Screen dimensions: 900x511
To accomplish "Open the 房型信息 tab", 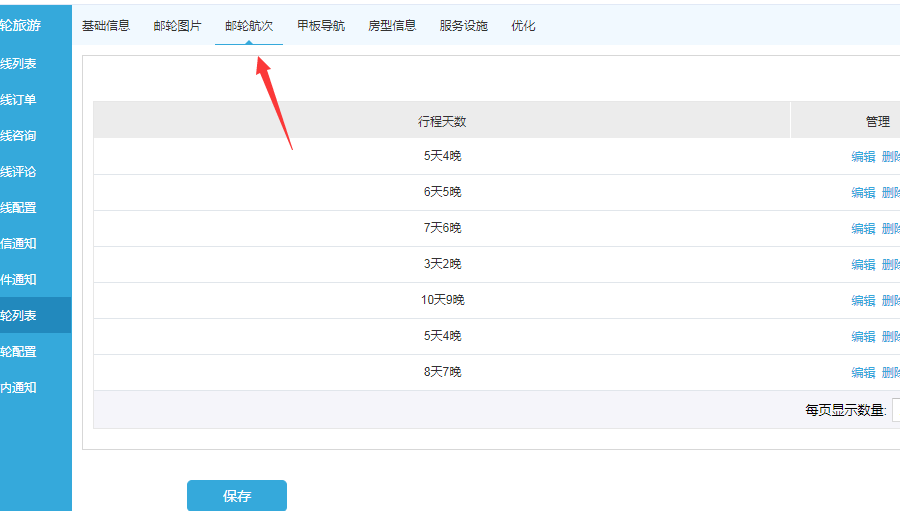I will pos(392,26).
